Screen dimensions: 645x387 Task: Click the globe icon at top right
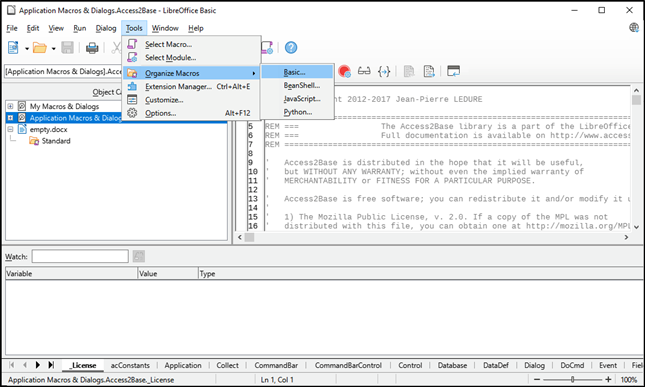tap(634, 28)
